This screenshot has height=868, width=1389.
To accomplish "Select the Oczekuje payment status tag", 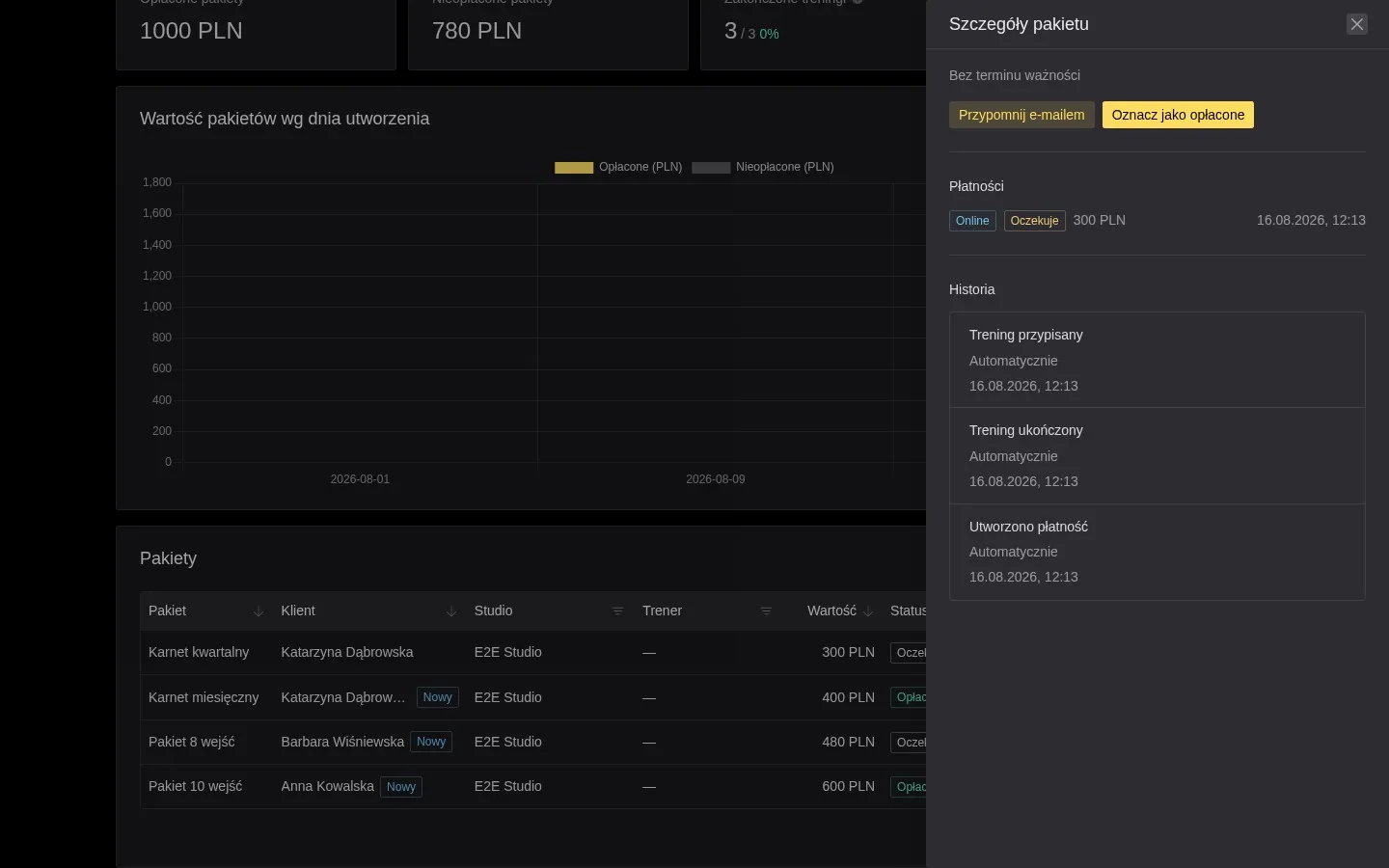I will [x=1034, y=221].
